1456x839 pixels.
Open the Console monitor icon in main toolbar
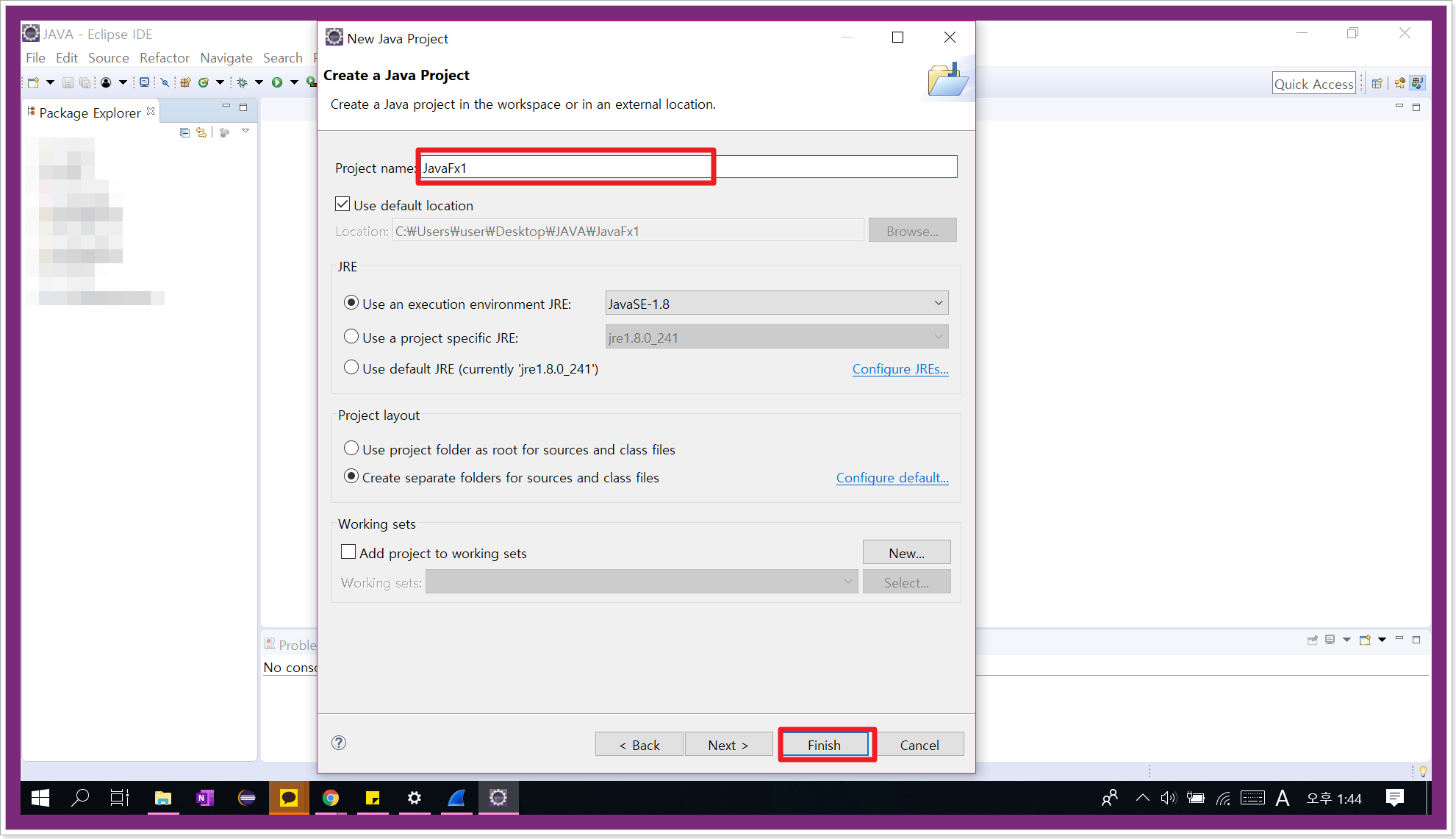tap(145, 82)
